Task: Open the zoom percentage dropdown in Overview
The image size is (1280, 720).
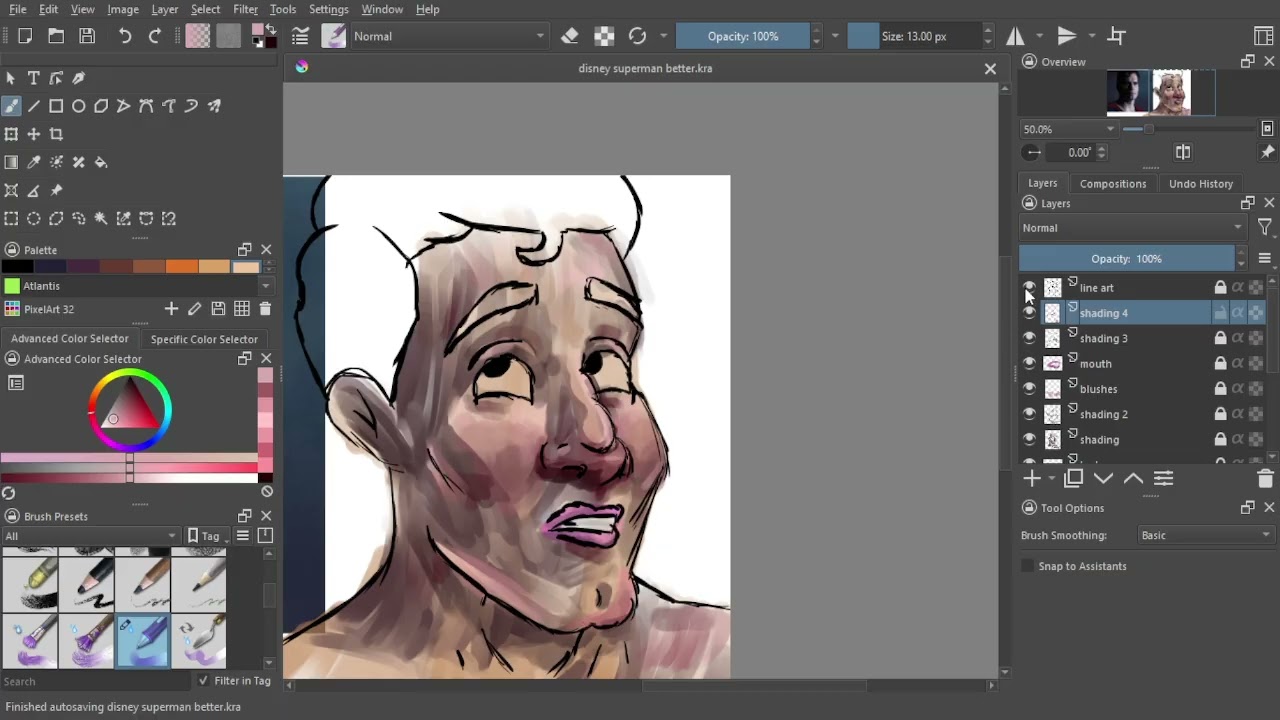Action: [x=1068, y=129]
